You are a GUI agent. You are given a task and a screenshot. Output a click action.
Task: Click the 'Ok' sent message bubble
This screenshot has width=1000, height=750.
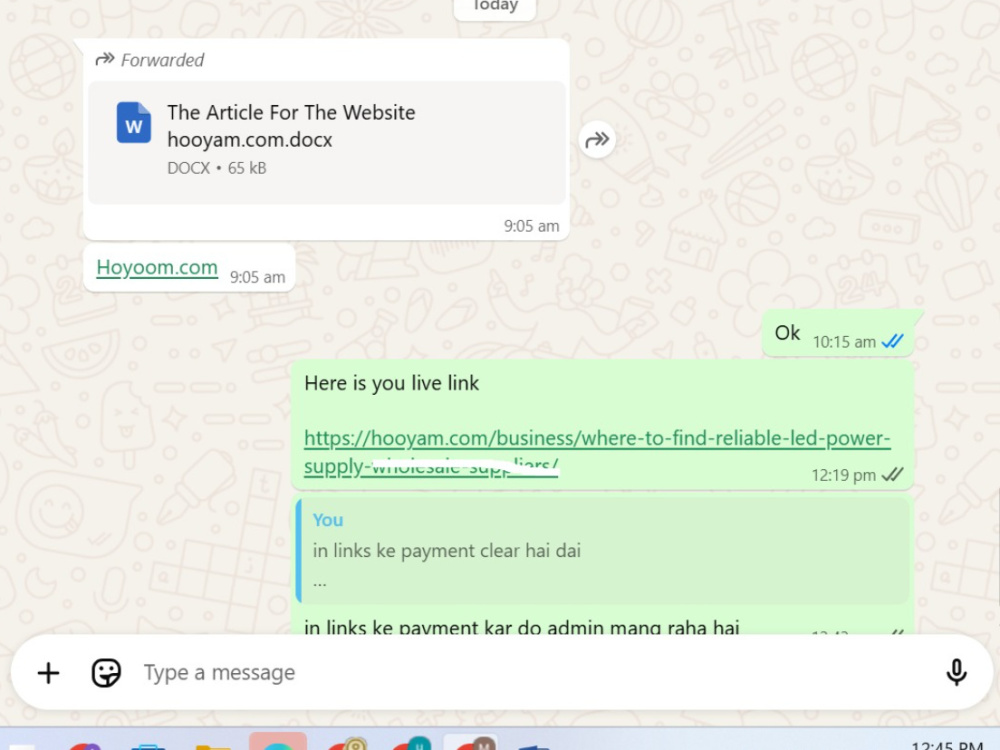837,334
